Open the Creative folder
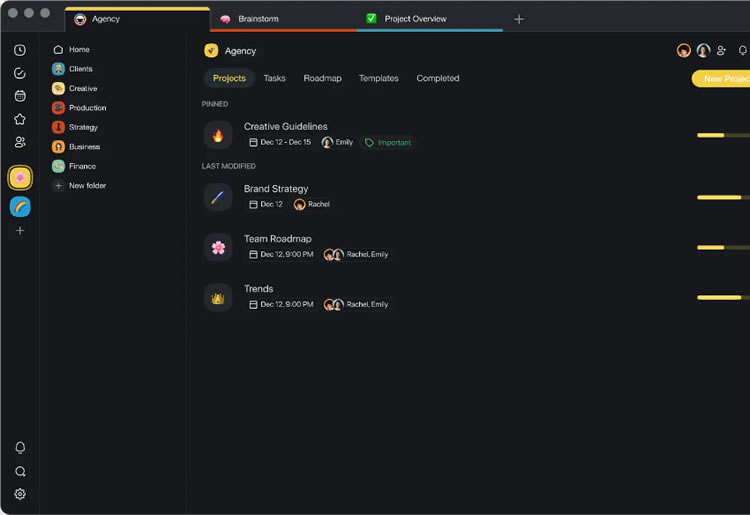750x515 pixels. tap(75, 88)
